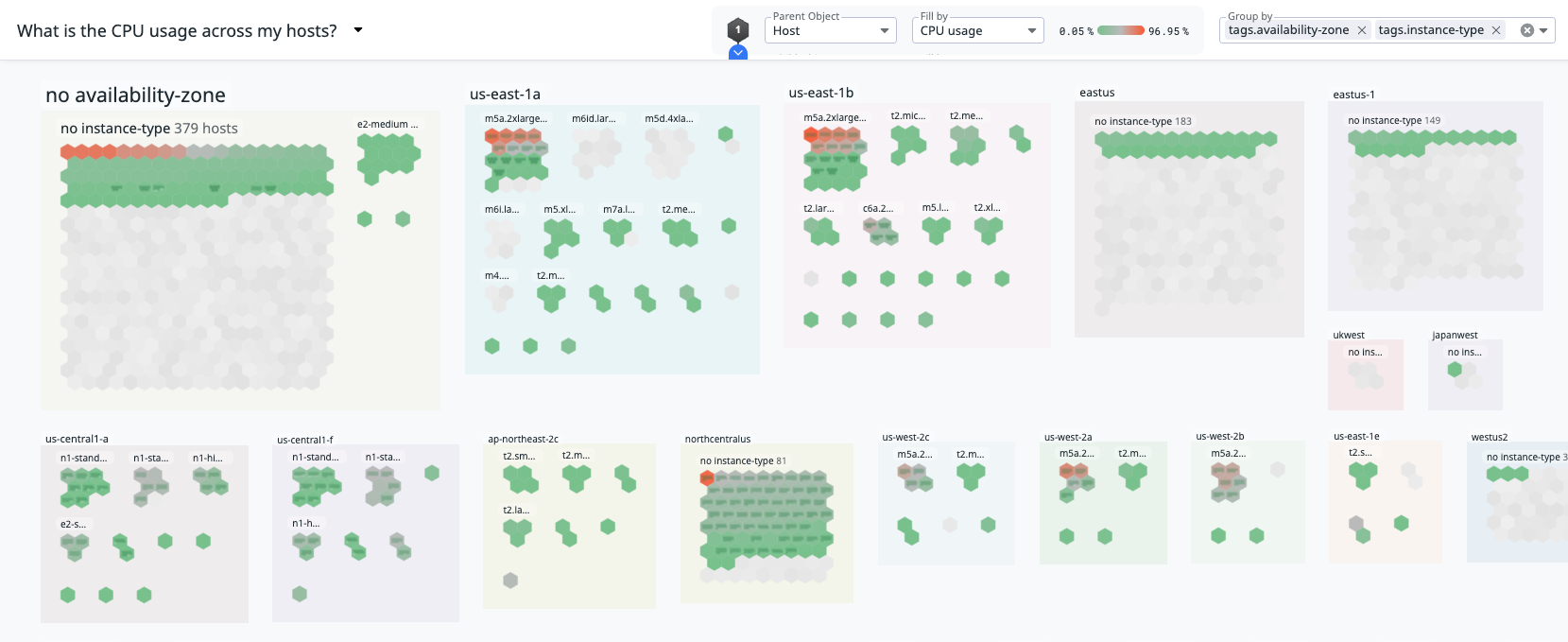The width and height of the screenshot is (1568, 642).
Task: Open the Parent Object Host dropdown
Action: (x=830, y=30)
